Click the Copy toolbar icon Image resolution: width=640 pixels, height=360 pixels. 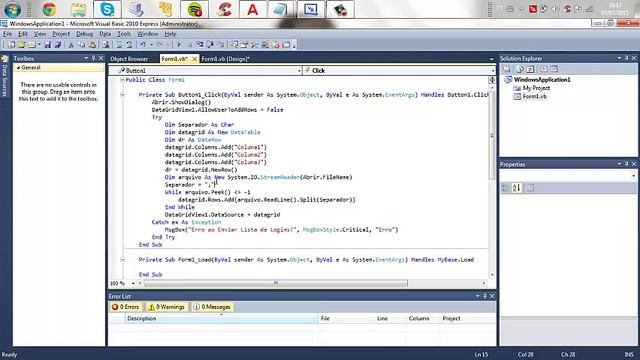(x=82, y=45)
